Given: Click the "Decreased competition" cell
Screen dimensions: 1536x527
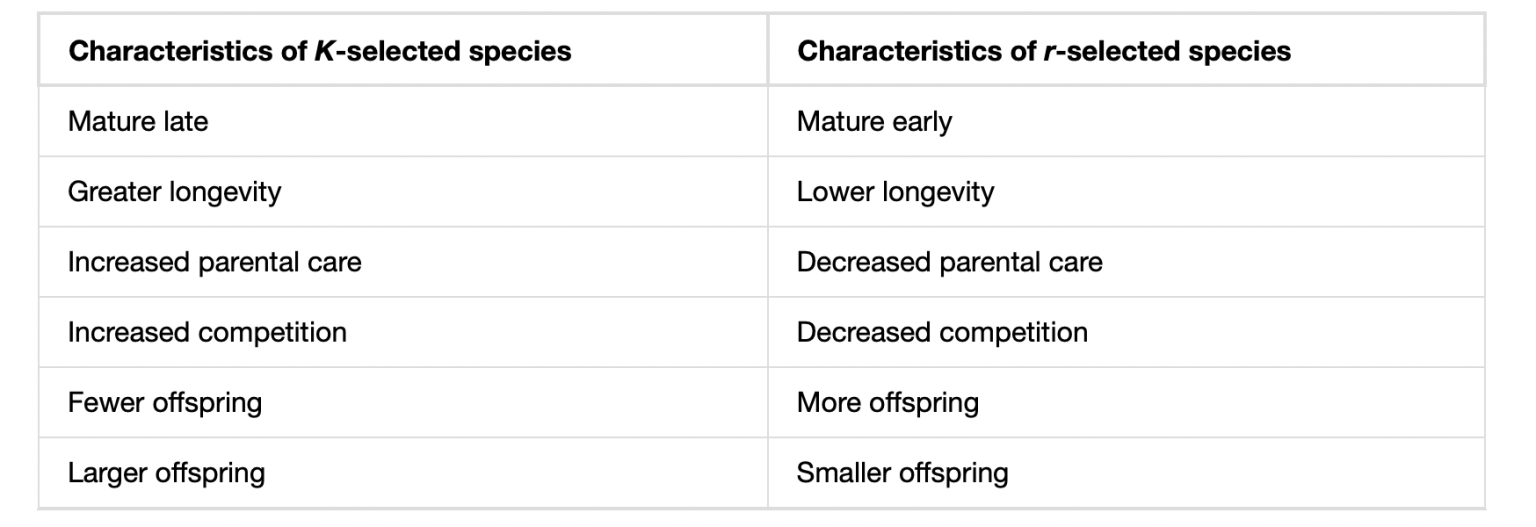Looking at the screenshot, I should point(942,332).
